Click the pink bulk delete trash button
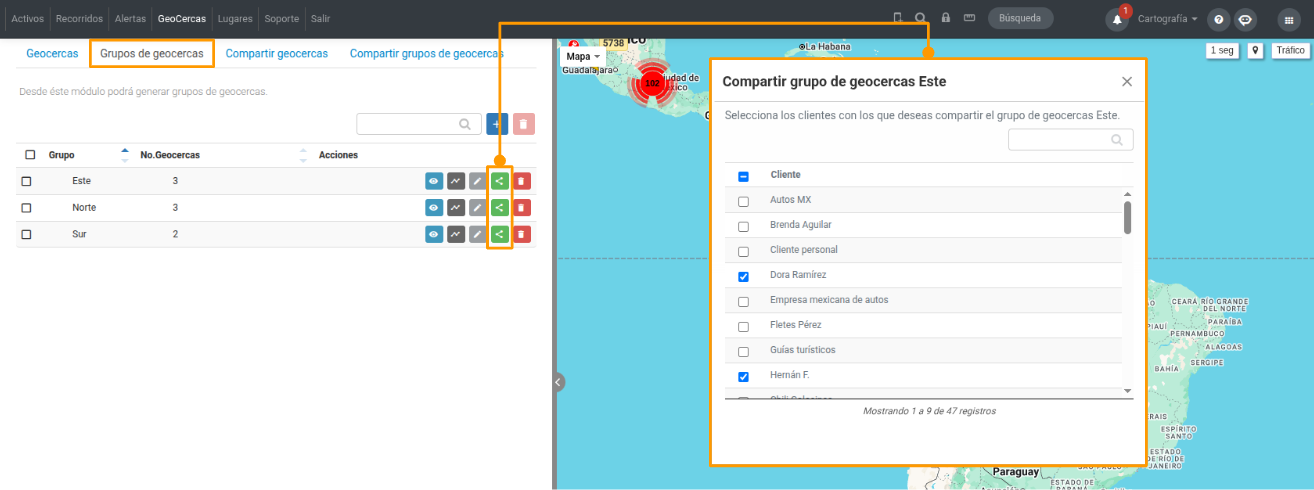 [x=524, y=124]
